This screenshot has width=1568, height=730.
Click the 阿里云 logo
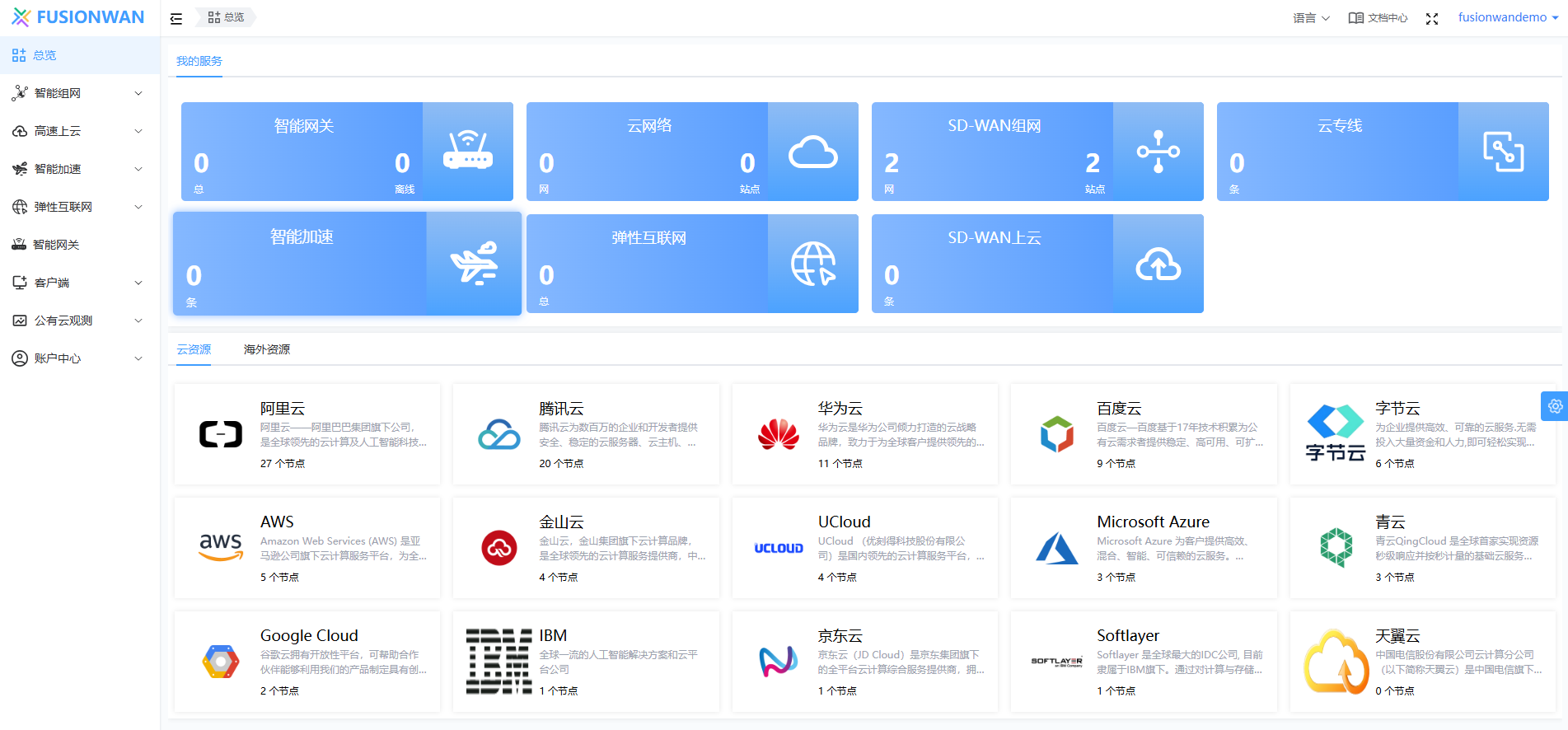pyautogui.click(x=221, y=434)
